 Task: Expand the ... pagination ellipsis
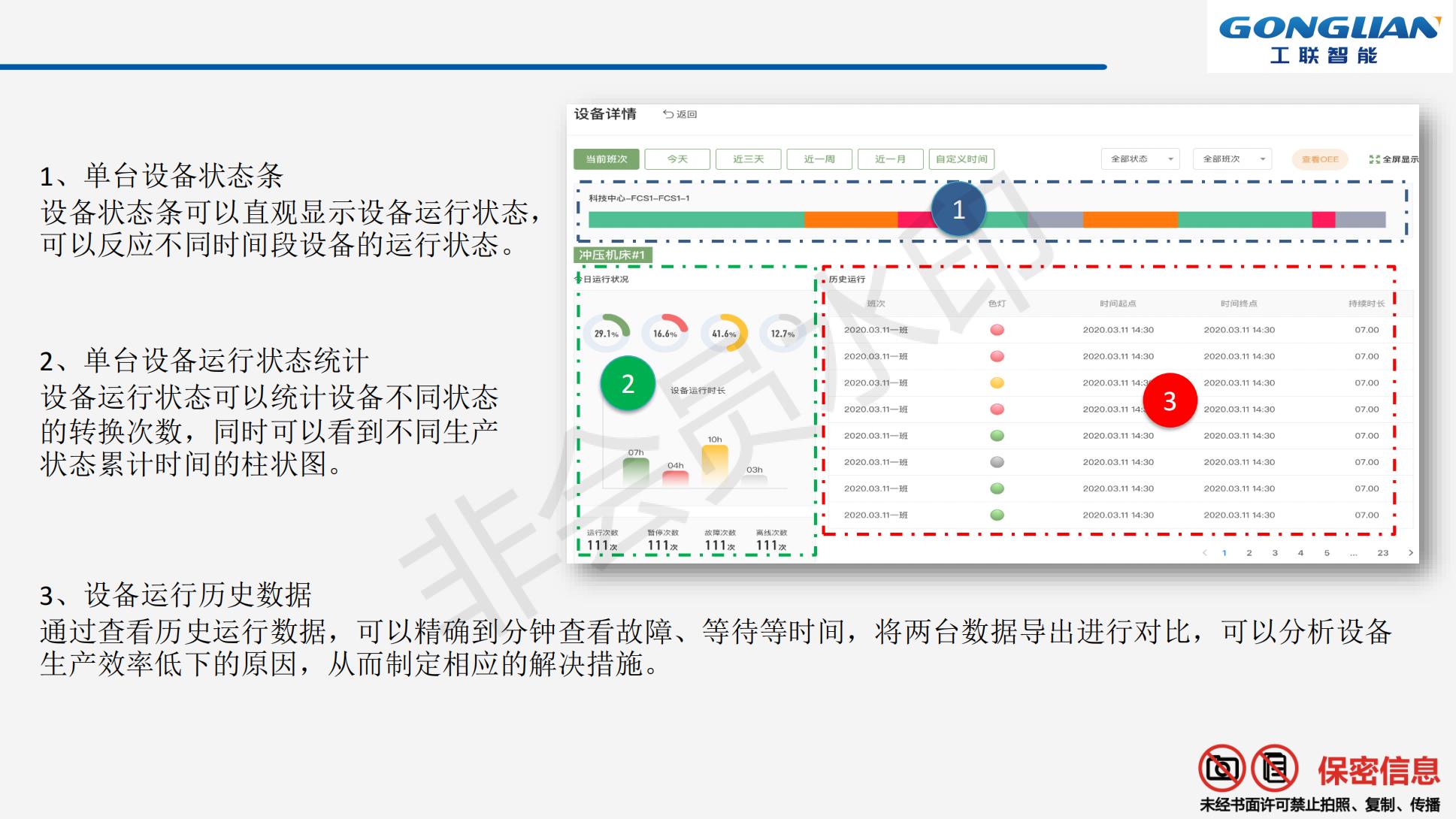click(x=1353, y=552)
